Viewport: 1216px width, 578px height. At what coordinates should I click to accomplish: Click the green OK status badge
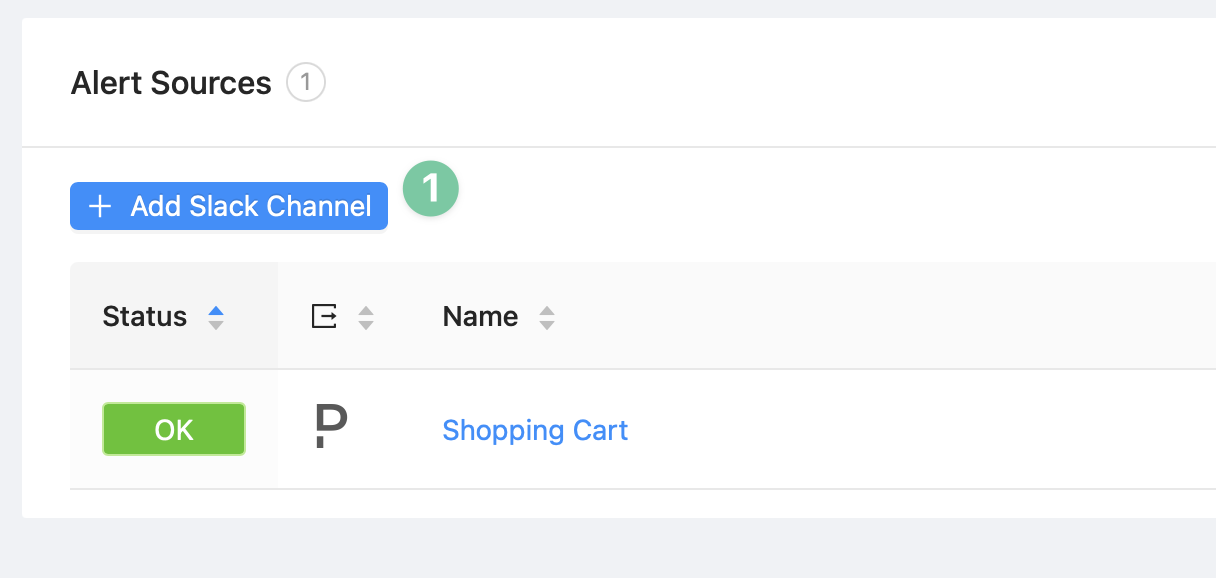(x=174, y=429)
